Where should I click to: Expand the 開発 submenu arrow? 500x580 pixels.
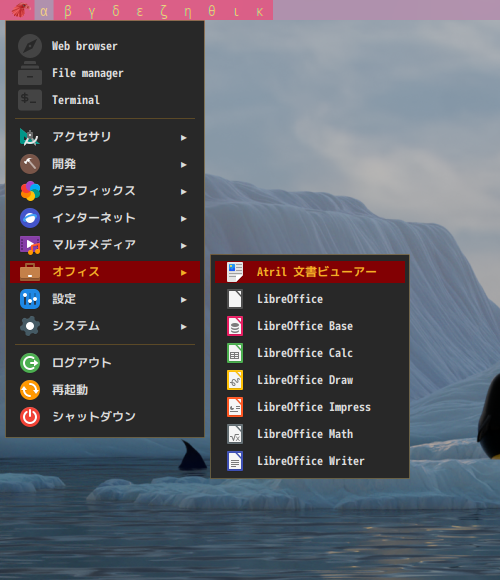[x=183, y=165]
